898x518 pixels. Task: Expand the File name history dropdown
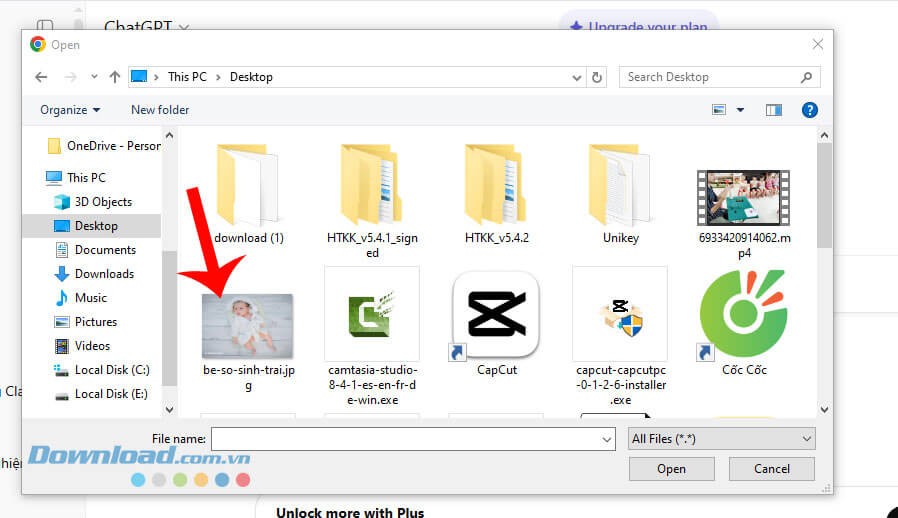tap(606, 439)
